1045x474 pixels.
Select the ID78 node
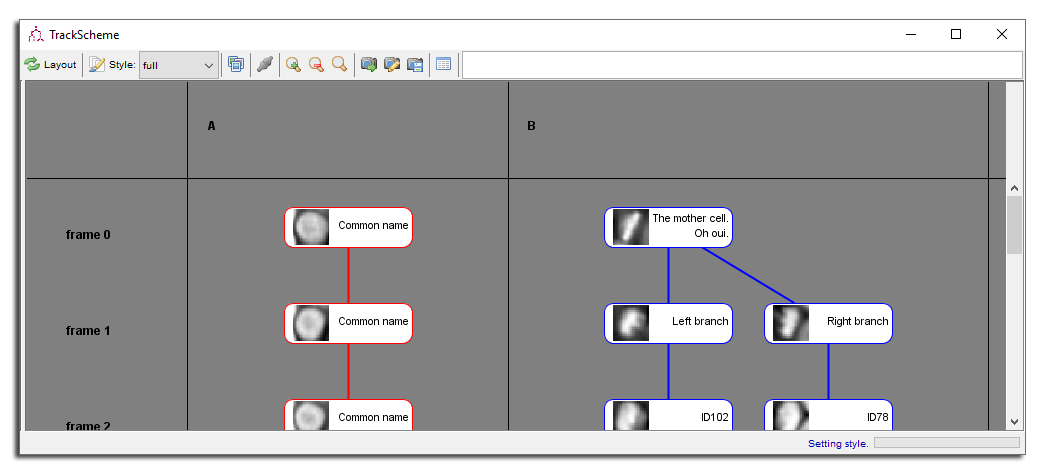coord(828,415)
